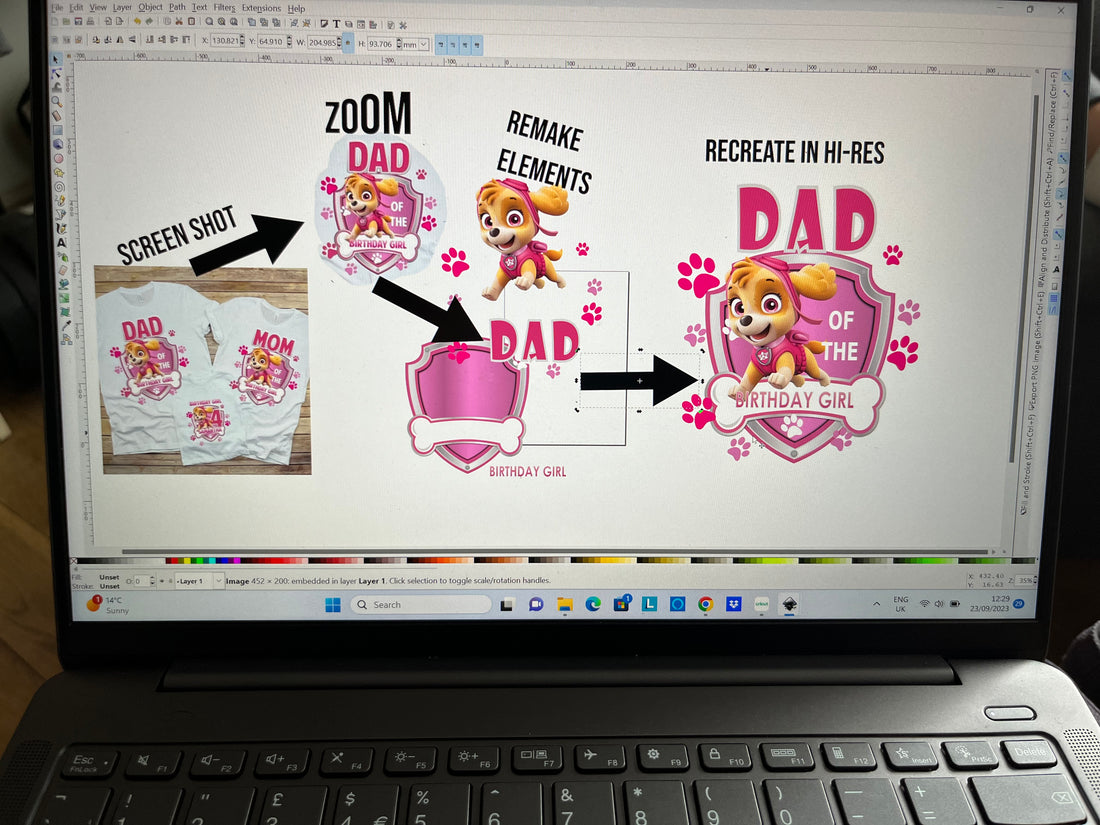Select the Zoom magnifier tool
The width and height of the screenshot is (1100, 825).
coord(57,101)
